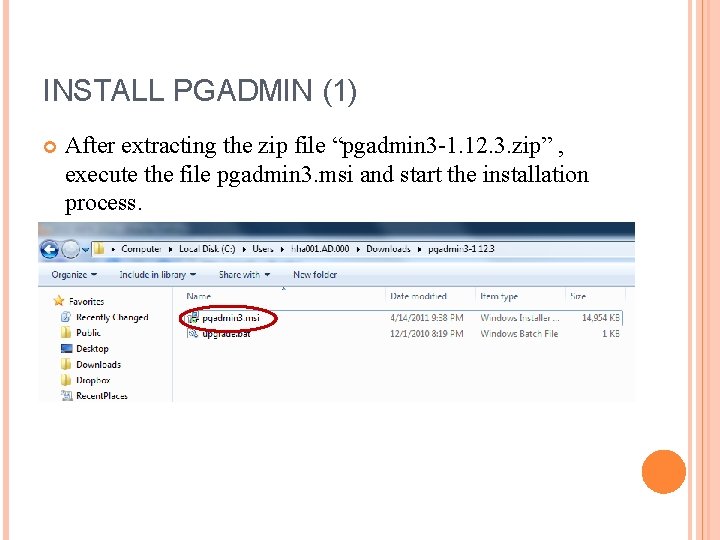Open the Public folder in Favorites
This screenshot has width=720, height=540.
[x=88, y=332]
